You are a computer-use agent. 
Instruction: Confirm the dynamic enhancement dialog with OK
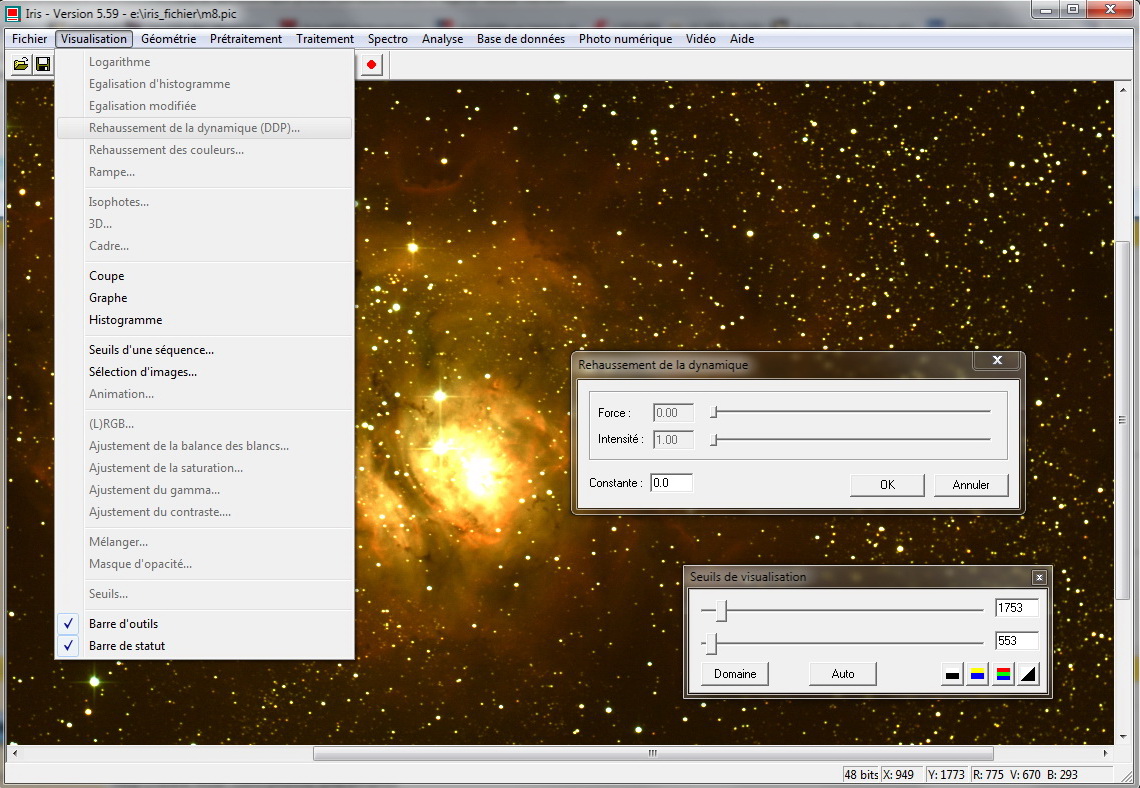[887, 485]
